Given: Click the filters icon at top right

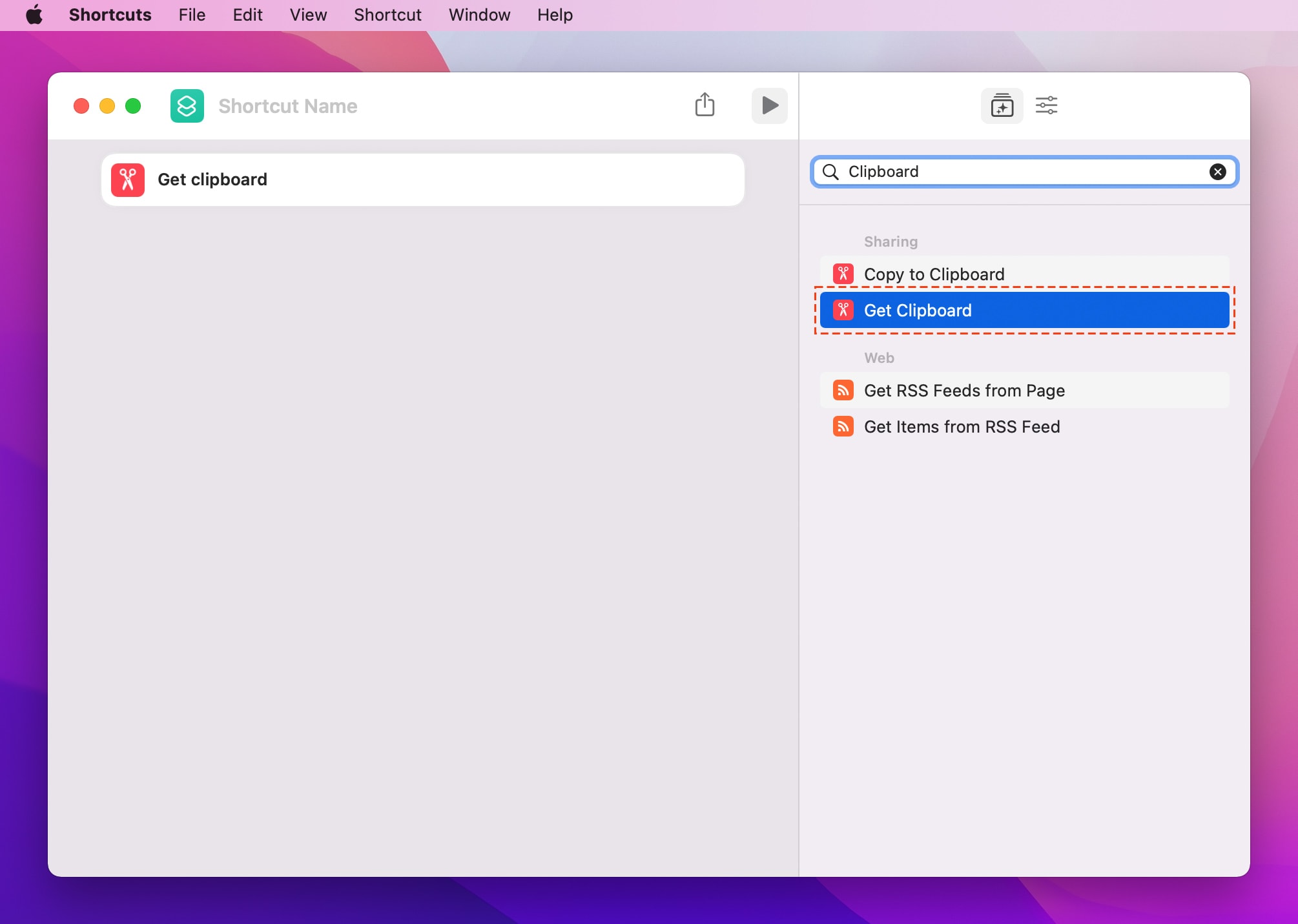Looking at the screenshot, I should click(1047, 105).
